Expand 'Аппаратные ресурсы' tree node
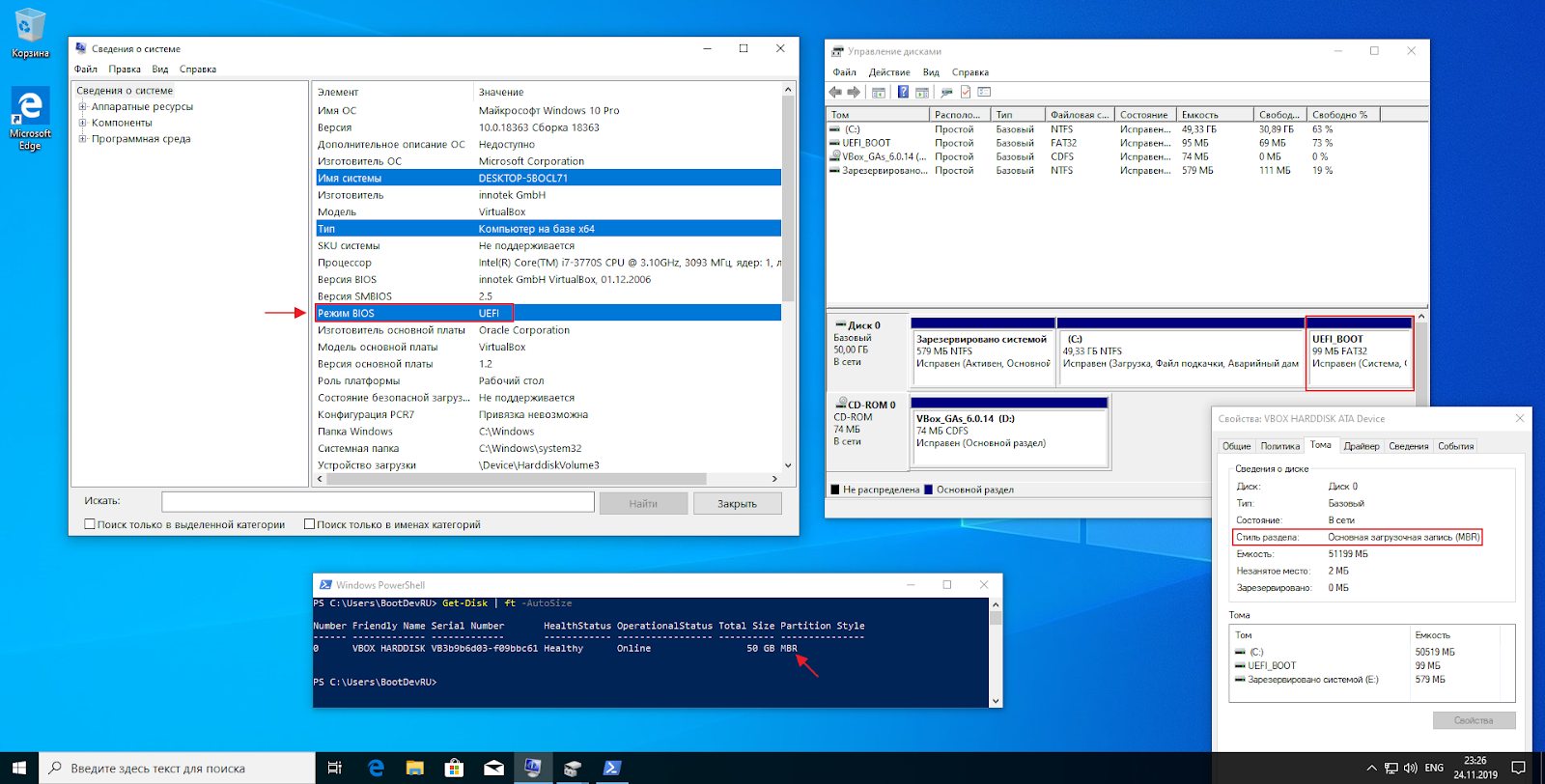Viewport: 1545px width, 784px height. (83, 107)
